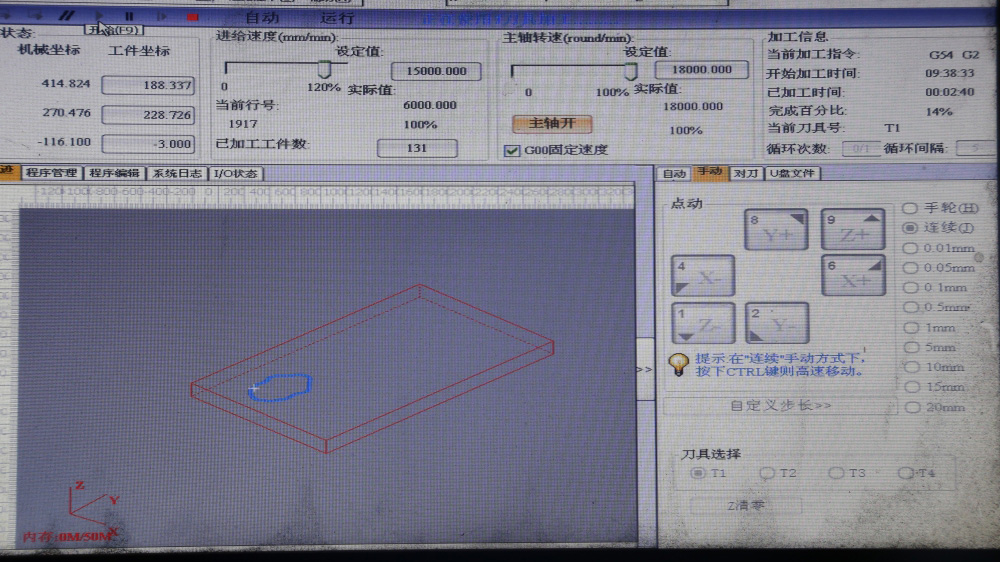Toggle the G00固定速度 checkbox
1000x562 pixels.
(x=511, y=151)
